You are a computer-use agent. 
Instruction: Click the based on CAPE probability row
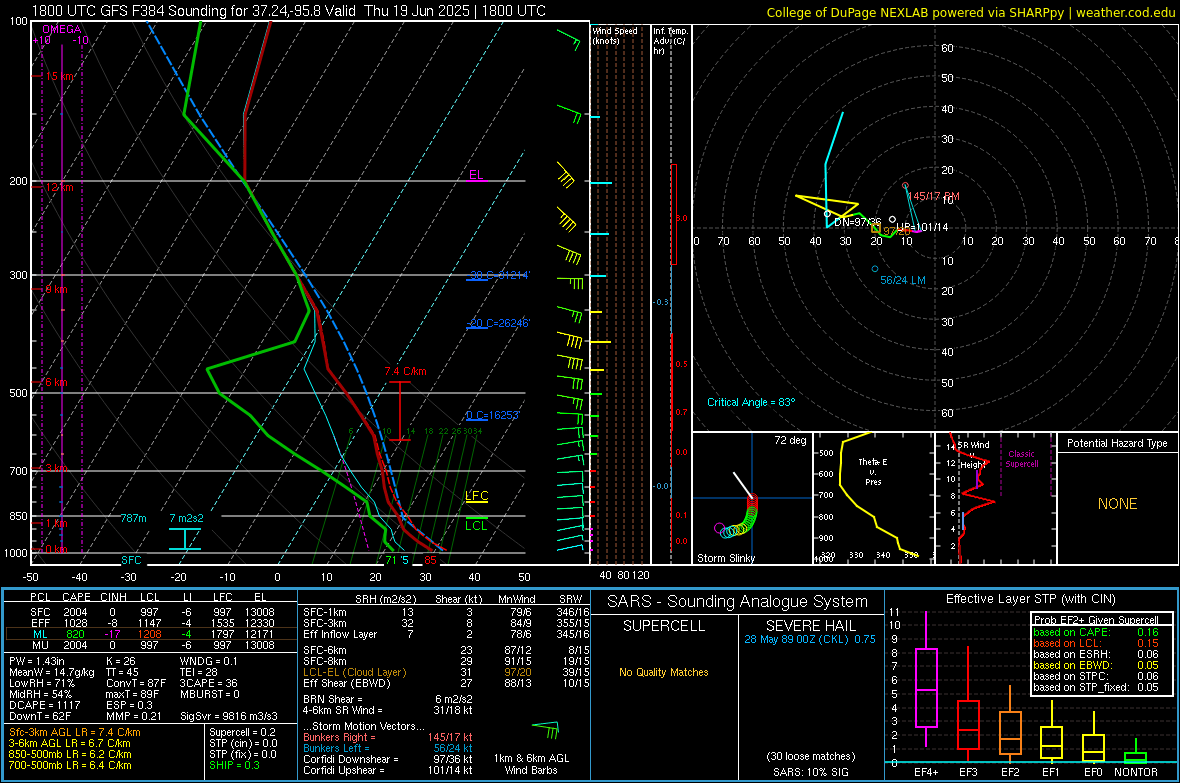coord(1096,632)
